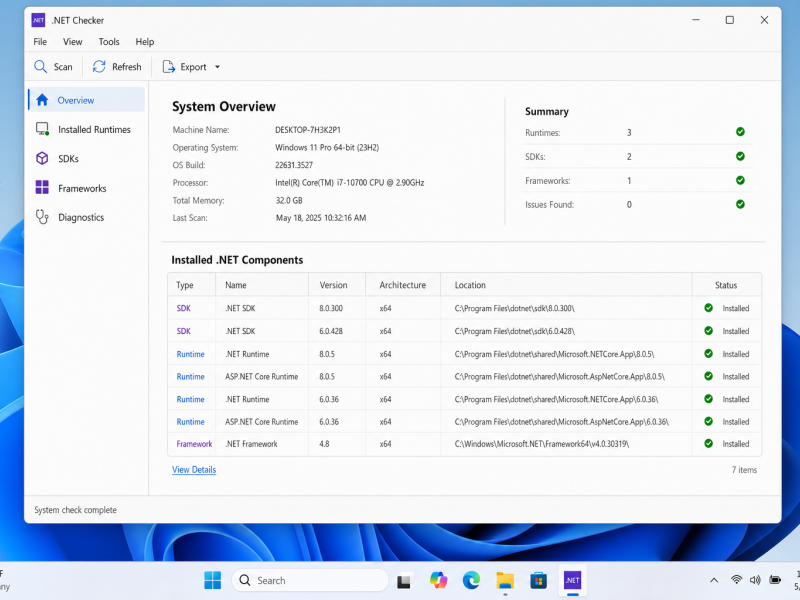The width and height of the screenshot is (800, 600).
Task: Click the SDKs cube icon
Action: tap(42, 158)
